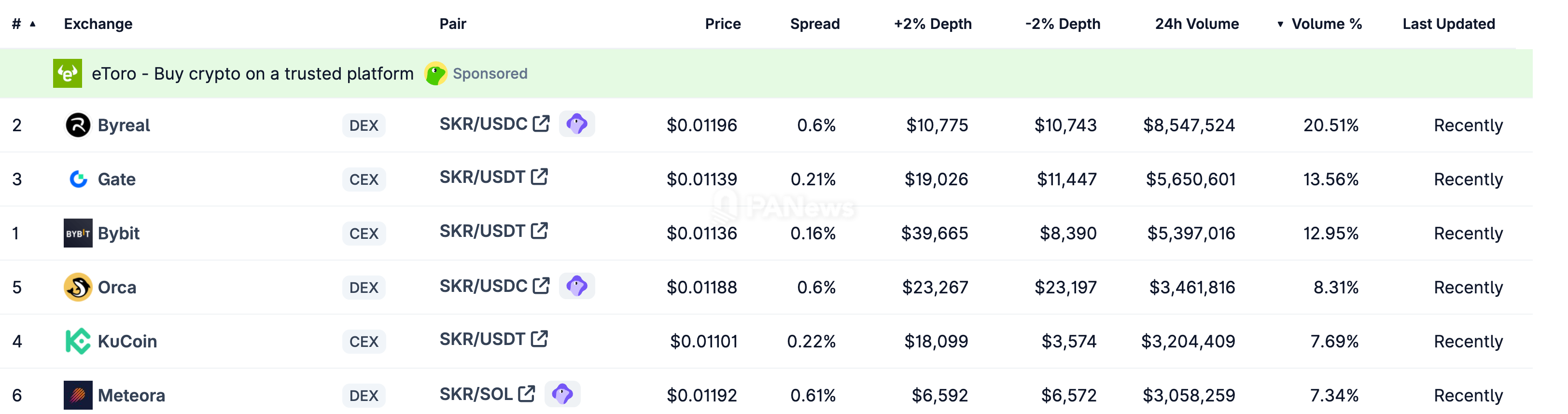Click the purple badge beside Byreal SKR/USDC
The image size is (1568, 414).
(x=576, y=124)
